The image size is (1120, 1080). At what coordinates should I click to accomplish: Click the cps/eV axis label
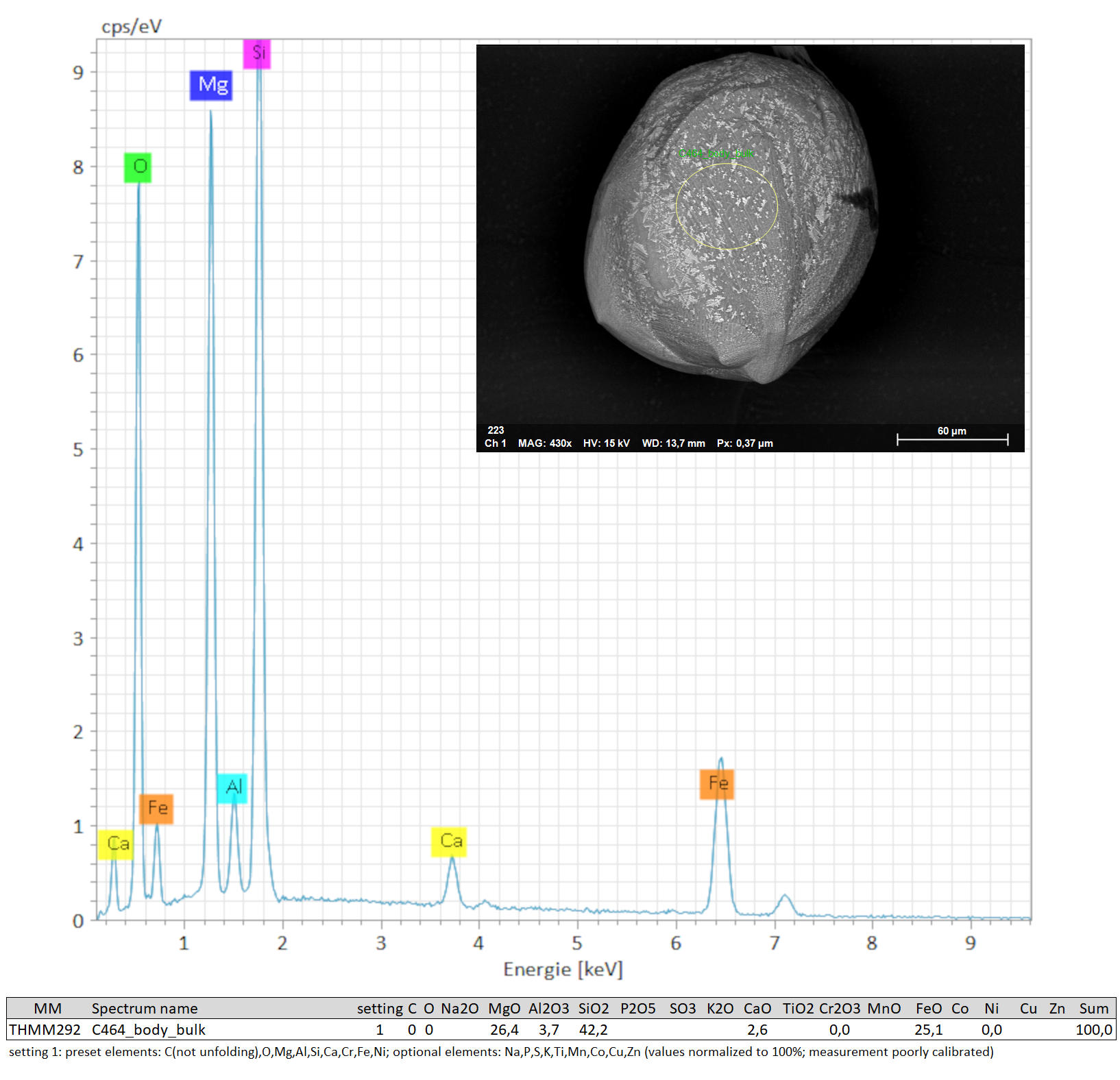pos(132,27)
